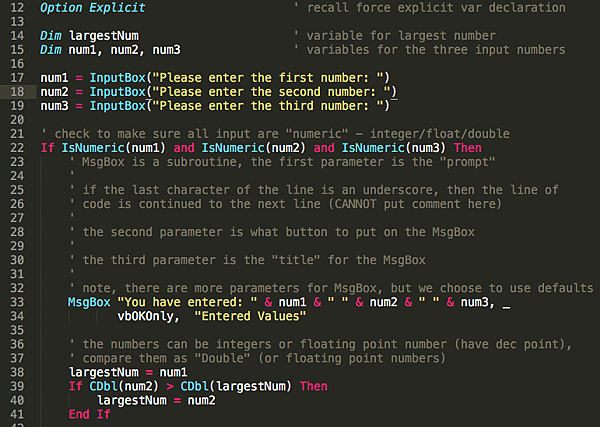The width and height of the screenshot is (600, 427).
Task: Click the Then keyword on line 22
Action: 468,148
